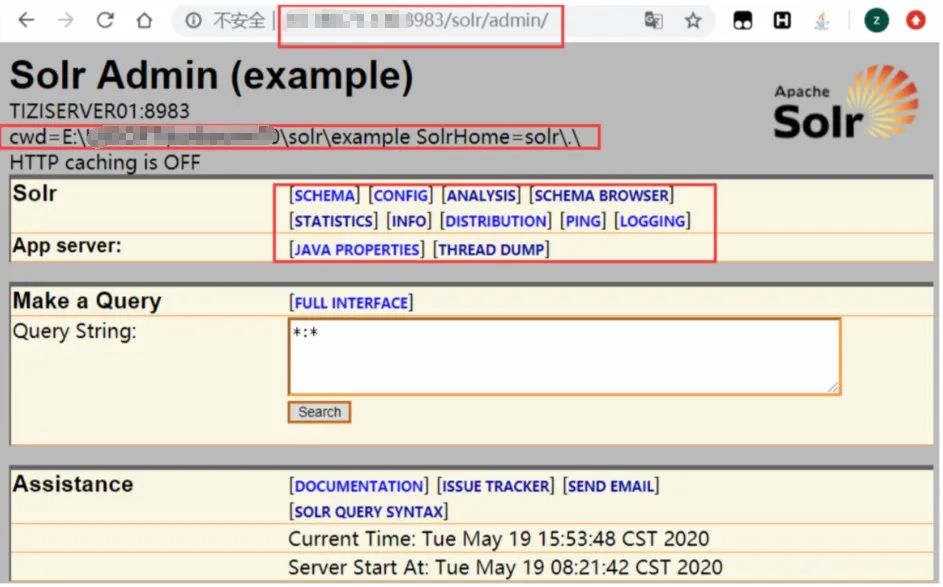Image resolution: width=943 pixels, height=587 pixels.
Task: Click the translate page icon in address bar
Action: (x=653, y=20)
